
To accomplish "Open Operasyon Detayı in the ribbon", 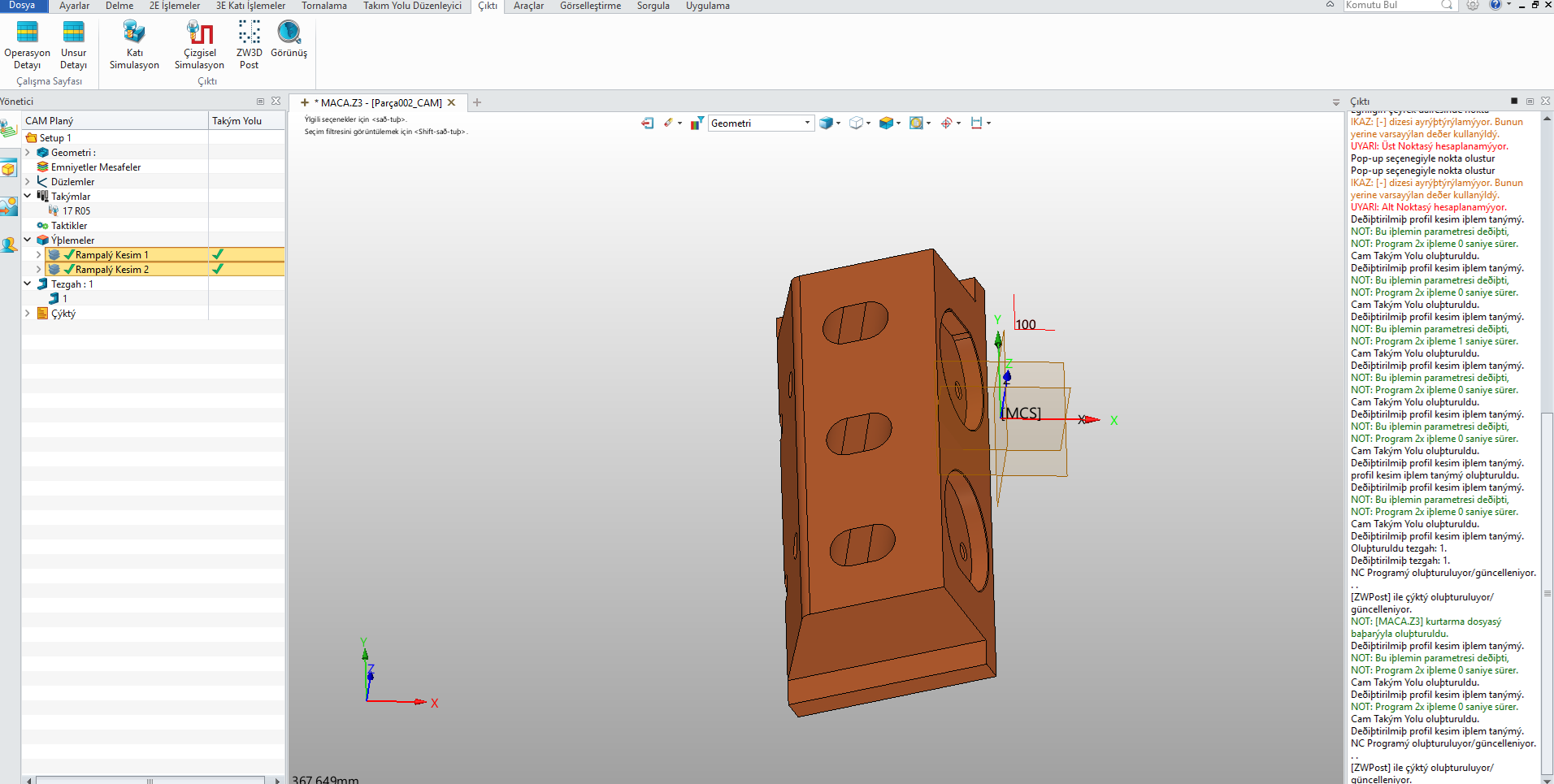I will (x=27, y=45).
